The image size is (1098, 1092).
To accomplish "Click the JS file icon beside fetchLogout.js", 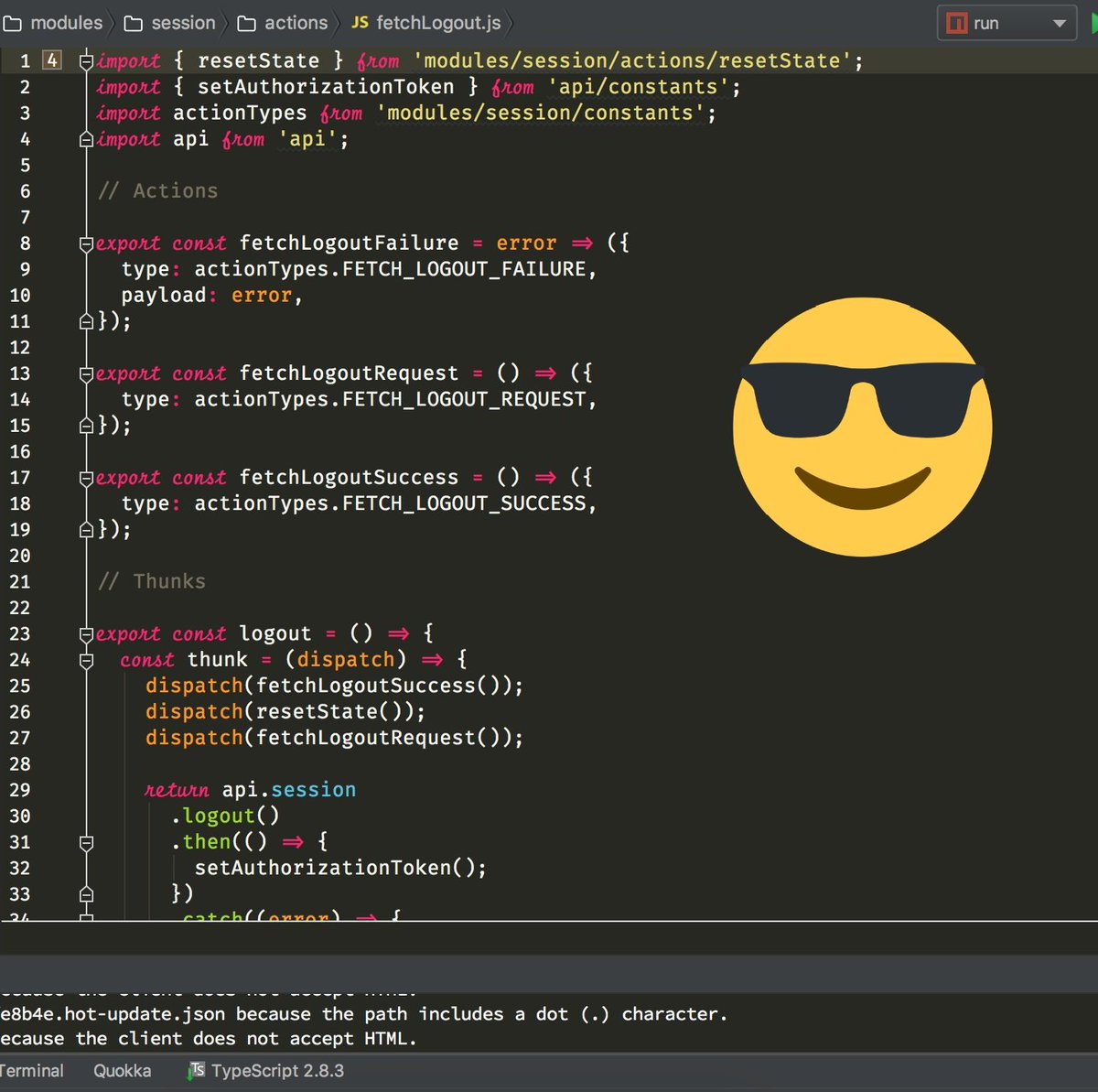I will pyautogui.click(x=361, y=23).
